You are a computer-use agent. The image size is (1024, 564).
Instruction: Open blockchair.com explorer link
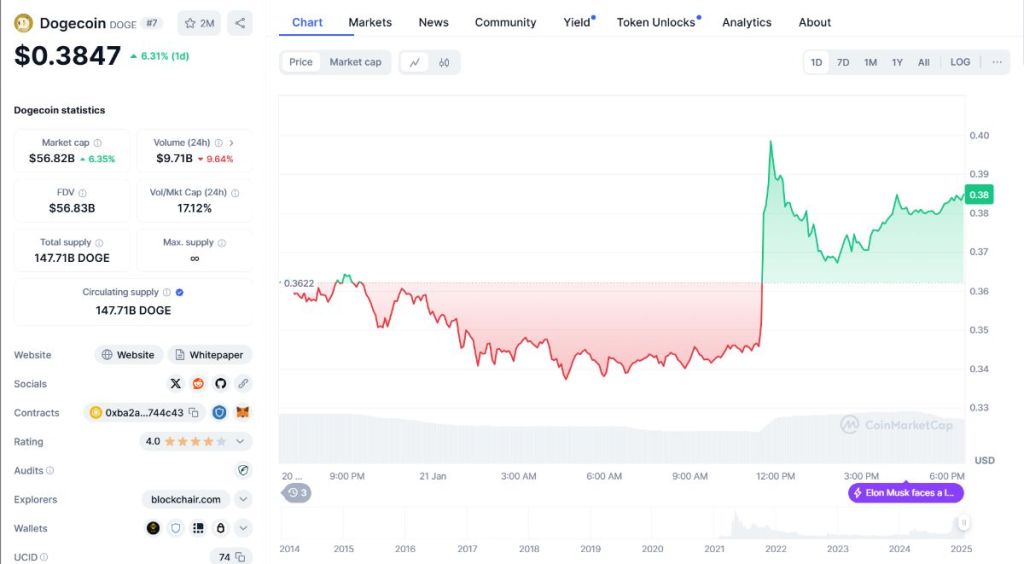tap(185, 499)
